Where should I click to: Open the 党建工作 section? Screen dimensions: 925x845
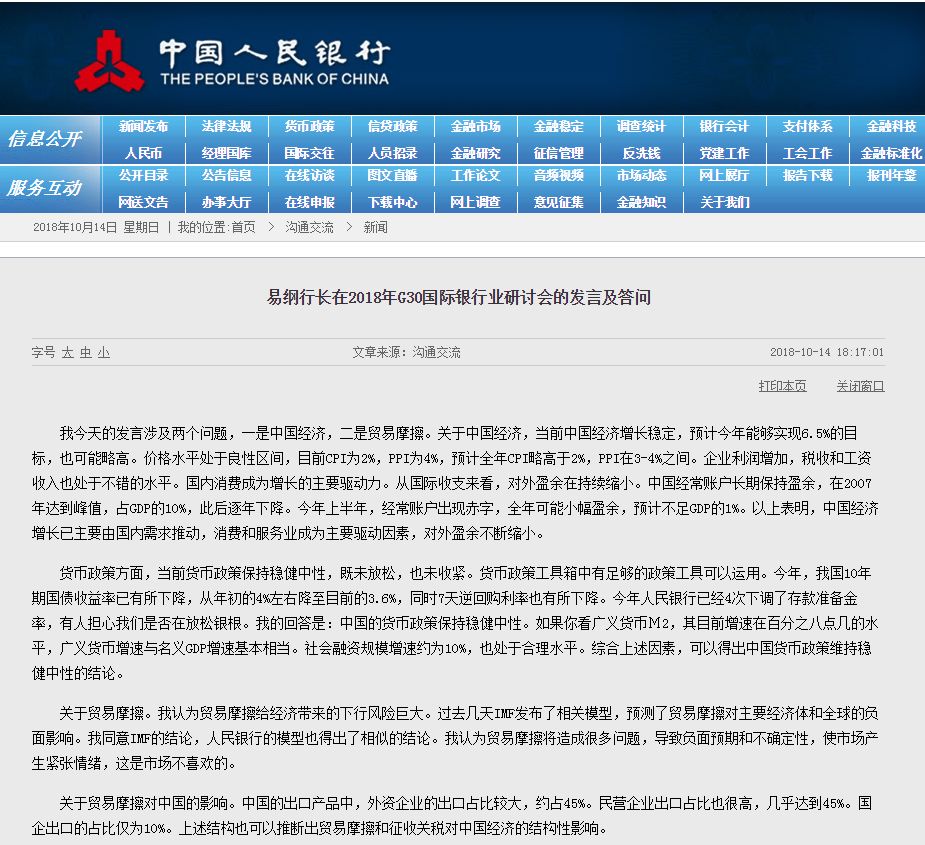point(724,153)
